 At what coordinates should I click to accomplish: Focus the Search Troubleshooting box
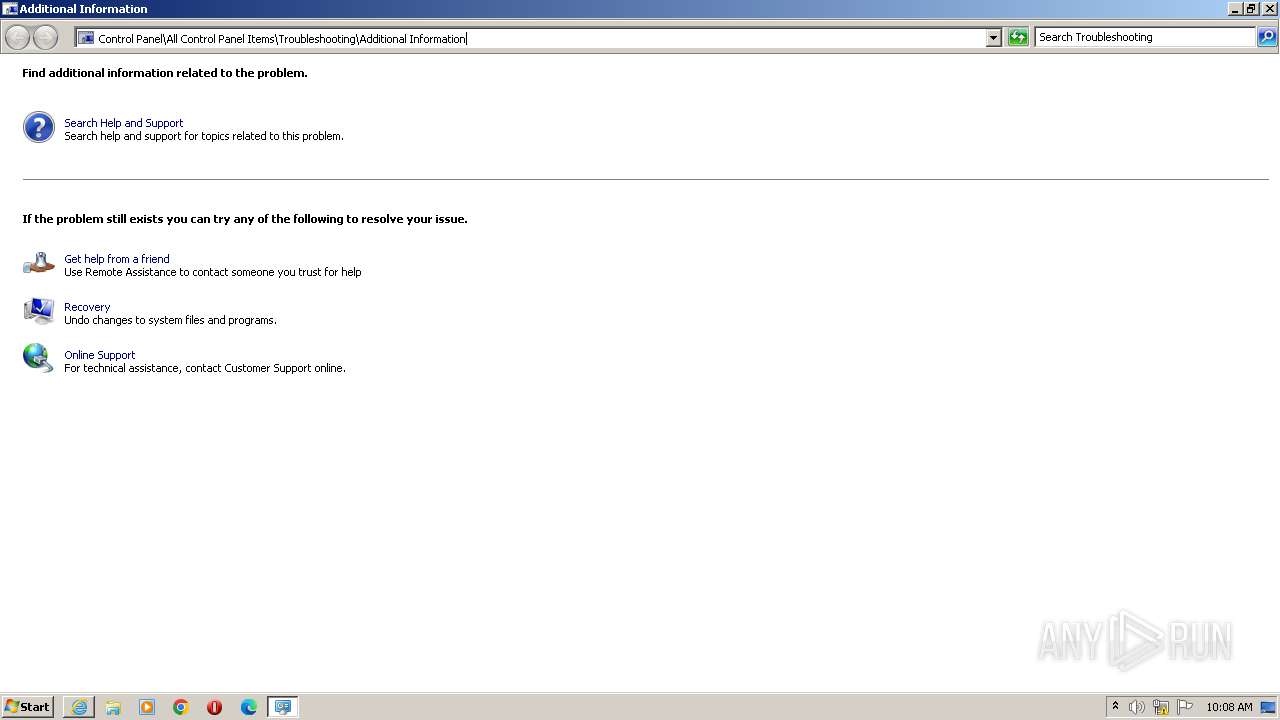click(x=1144, y=37)
